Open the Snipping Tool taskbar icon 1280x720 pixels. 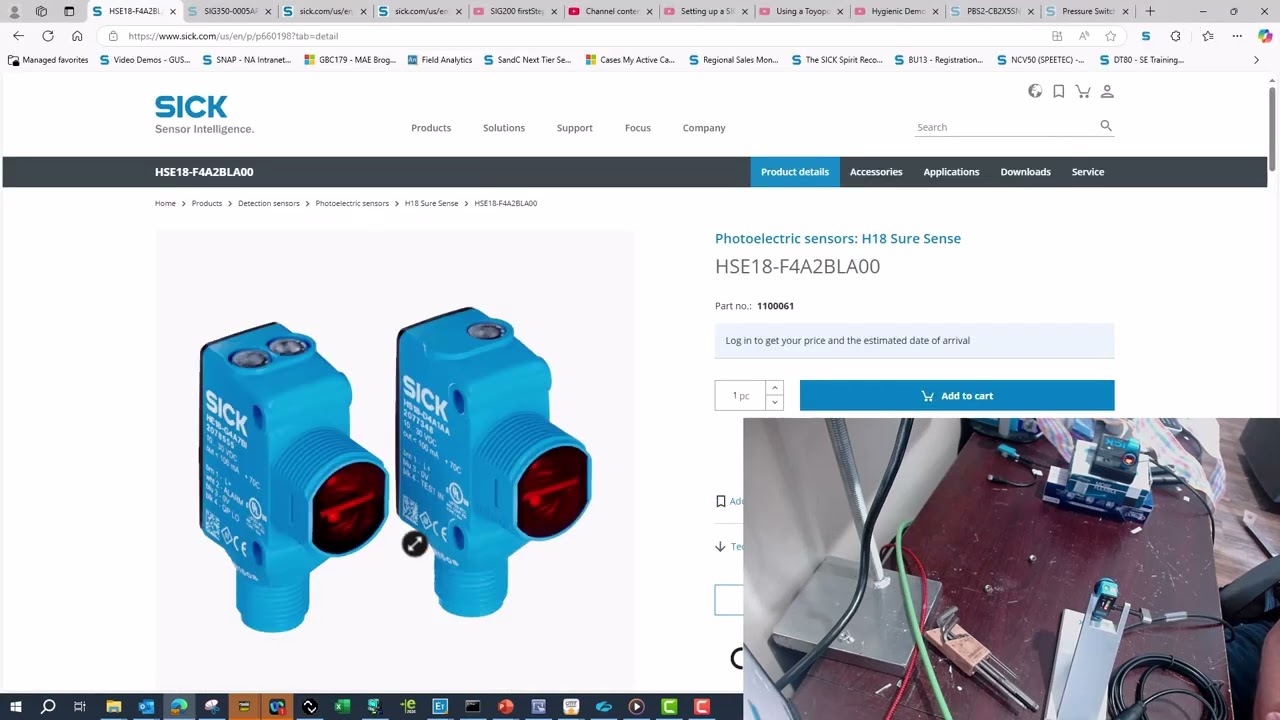pos(212,707)
